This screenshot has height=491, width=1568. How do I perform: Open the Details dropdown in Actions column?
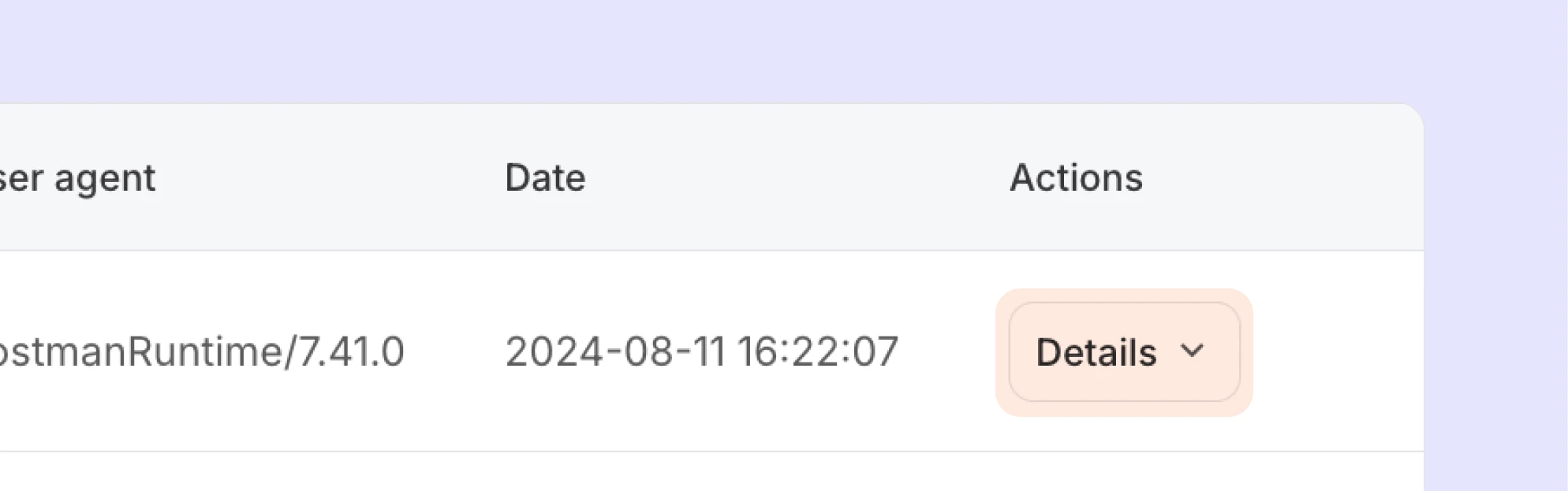click(x=1124, y=352)
